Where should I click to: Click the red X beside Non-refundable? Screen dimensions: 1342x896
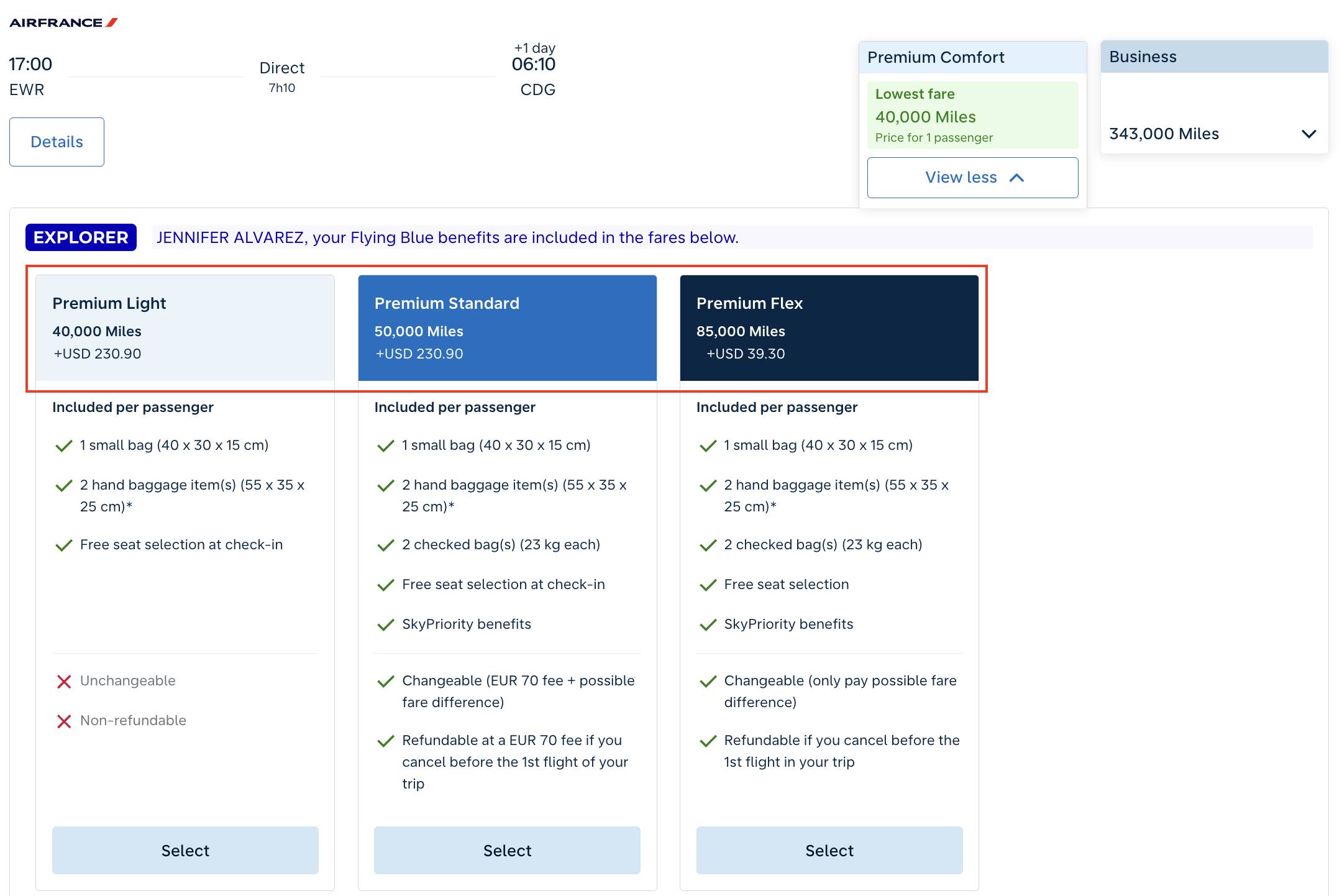tap(64, 721)
